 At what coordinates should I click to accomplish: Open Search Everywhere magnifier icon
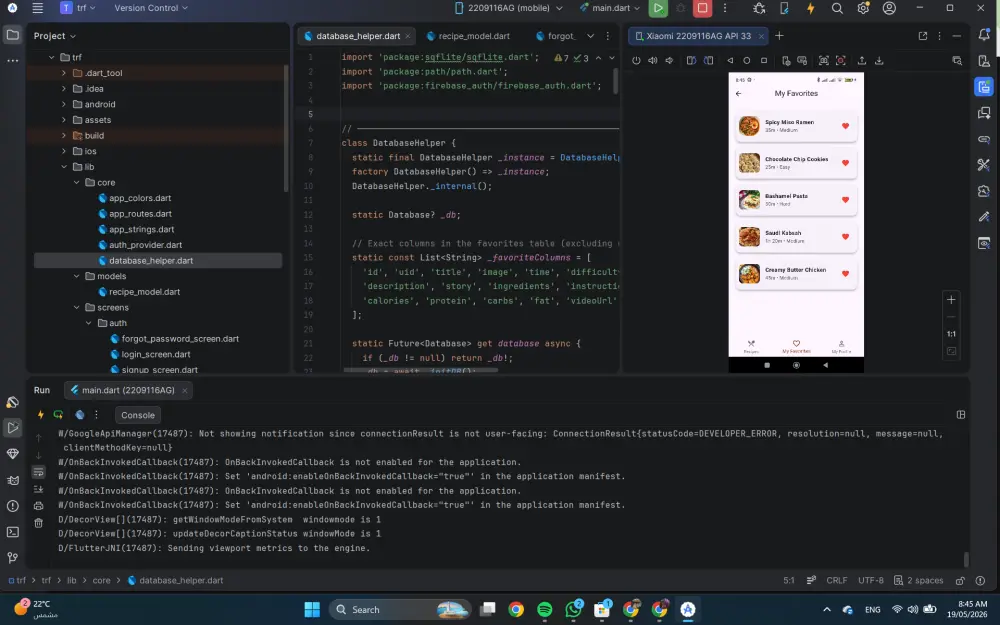click(837, 8)
